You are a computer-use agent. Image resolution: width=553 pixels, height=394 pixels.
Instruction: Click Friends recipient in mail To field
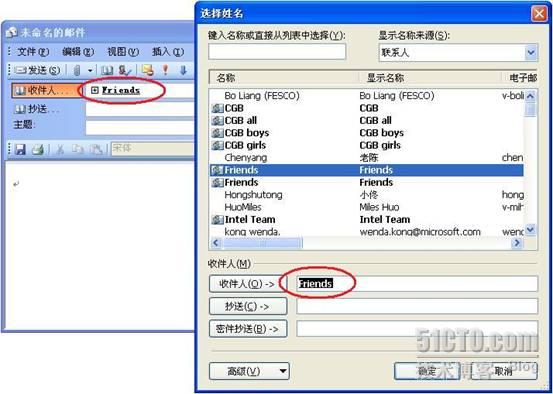121,90
